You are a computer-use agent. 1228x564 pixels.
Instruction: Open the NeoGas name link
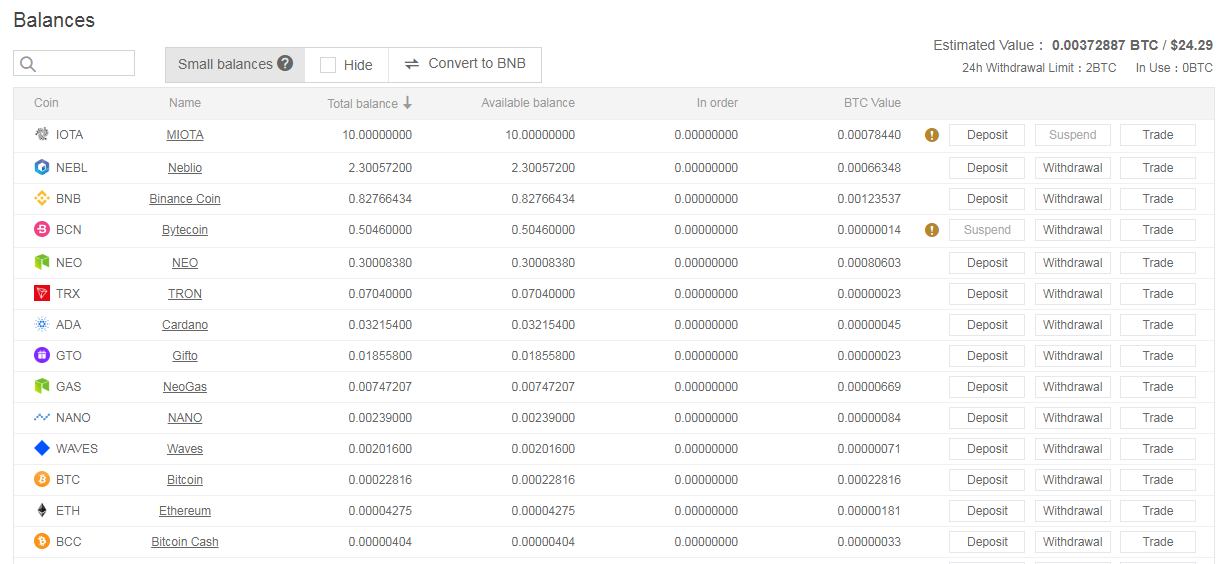(x=185, y=387)
